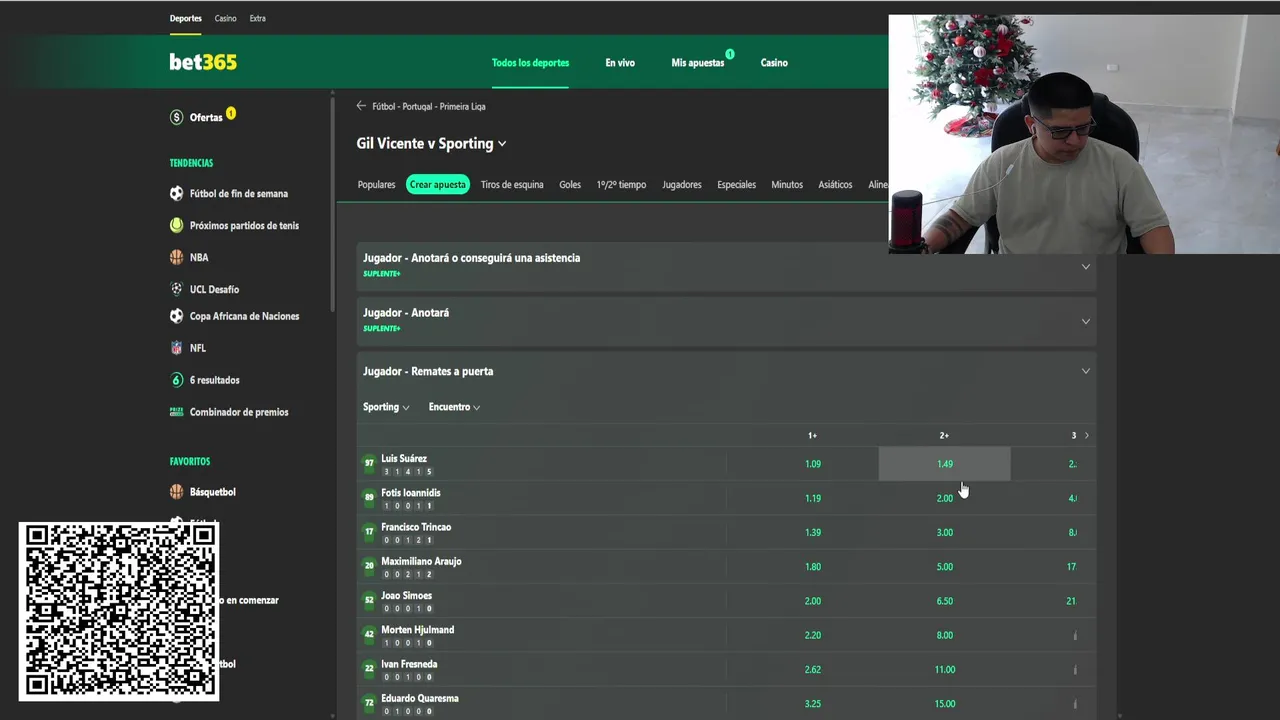This screenshot has width=1280, height=720.
Task: Switch to the Extra top tab
Action: 258,18
